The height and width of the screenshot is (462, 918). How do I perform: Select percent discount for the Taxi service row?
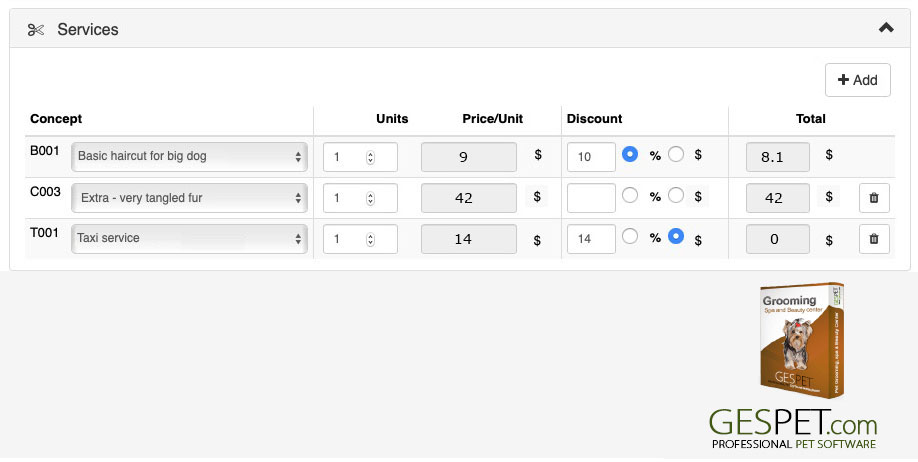tap(630, 236)
